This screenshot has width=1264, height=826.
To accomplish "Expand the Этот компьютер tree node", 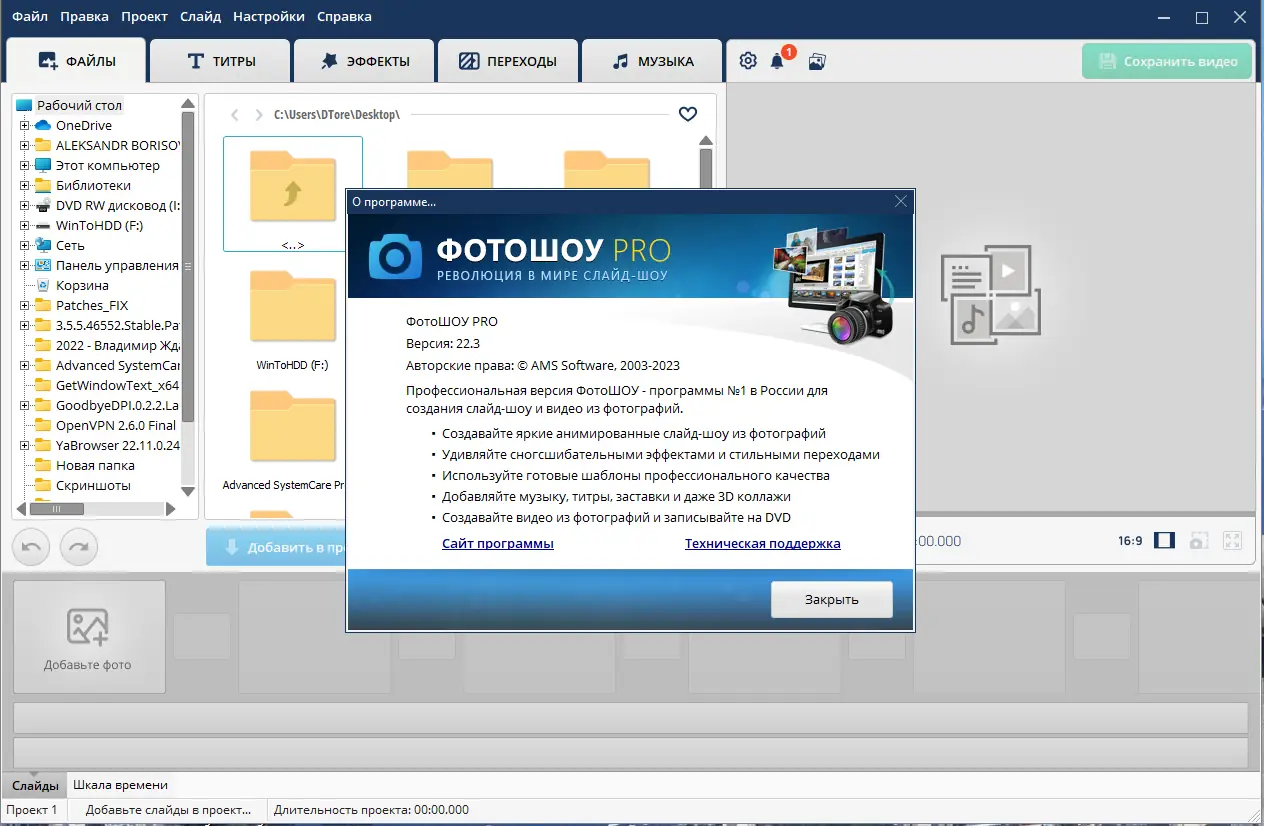I will click(24, 166).
